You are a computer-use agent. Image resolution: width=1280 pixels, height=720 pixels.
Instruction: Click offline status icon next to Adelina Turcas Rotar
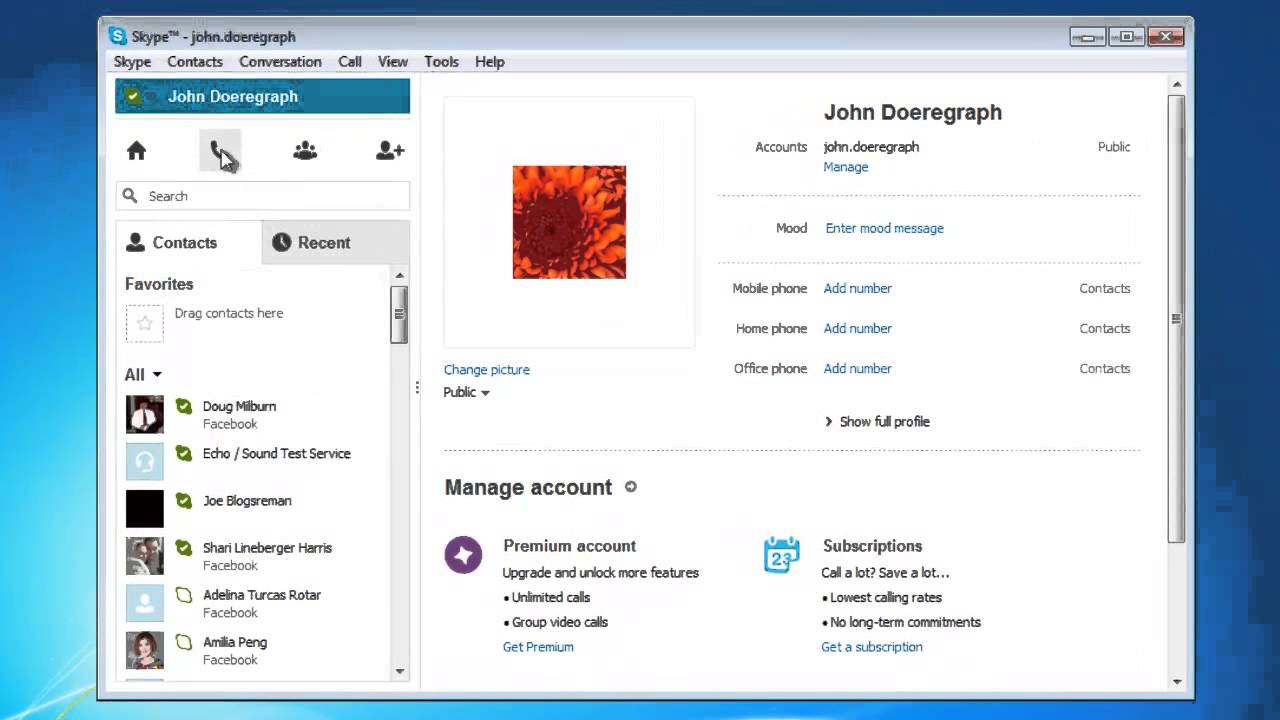(x=184, y=595)
